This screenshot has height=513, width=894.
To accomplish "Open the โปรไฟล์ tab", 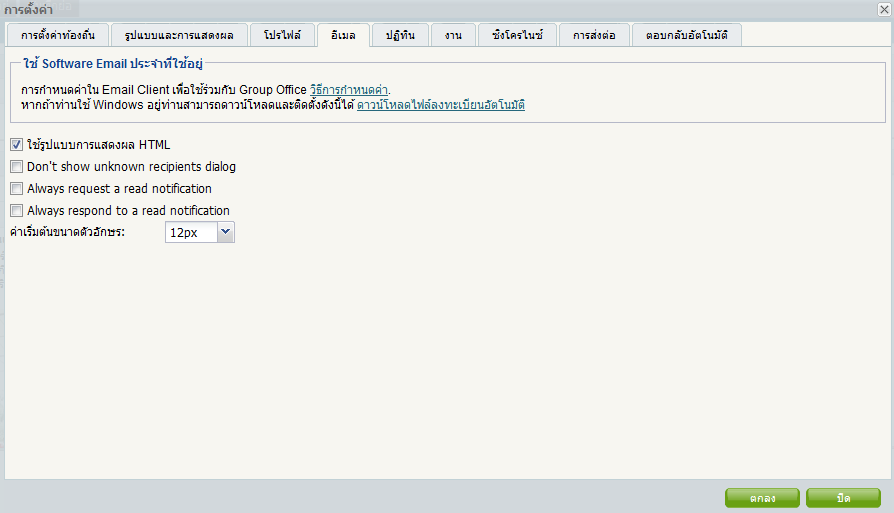I will 282,35.
